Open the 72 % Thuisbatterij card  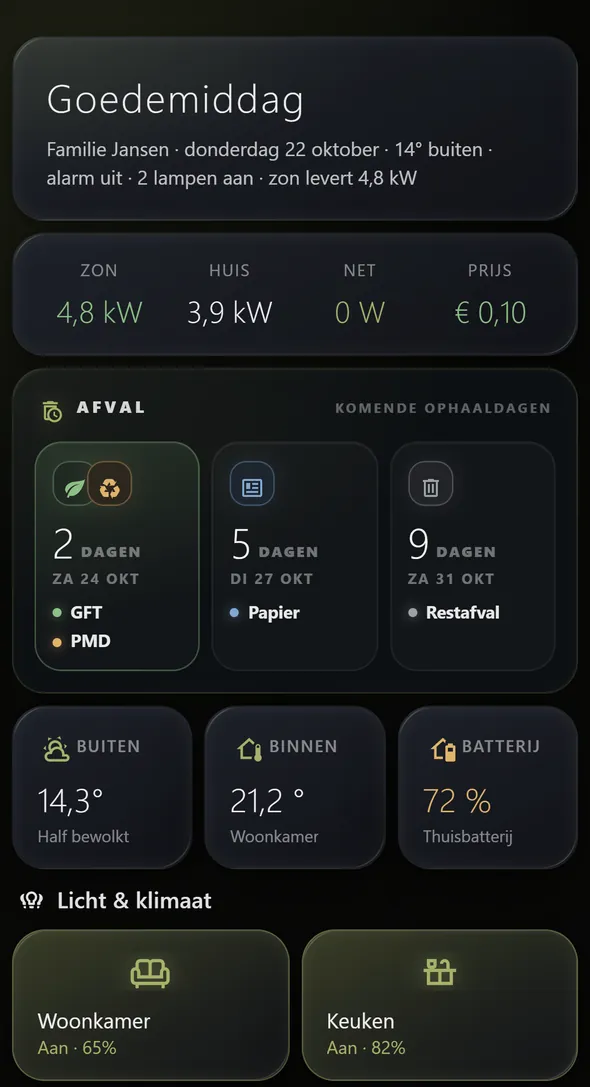(x=488, y=788)
